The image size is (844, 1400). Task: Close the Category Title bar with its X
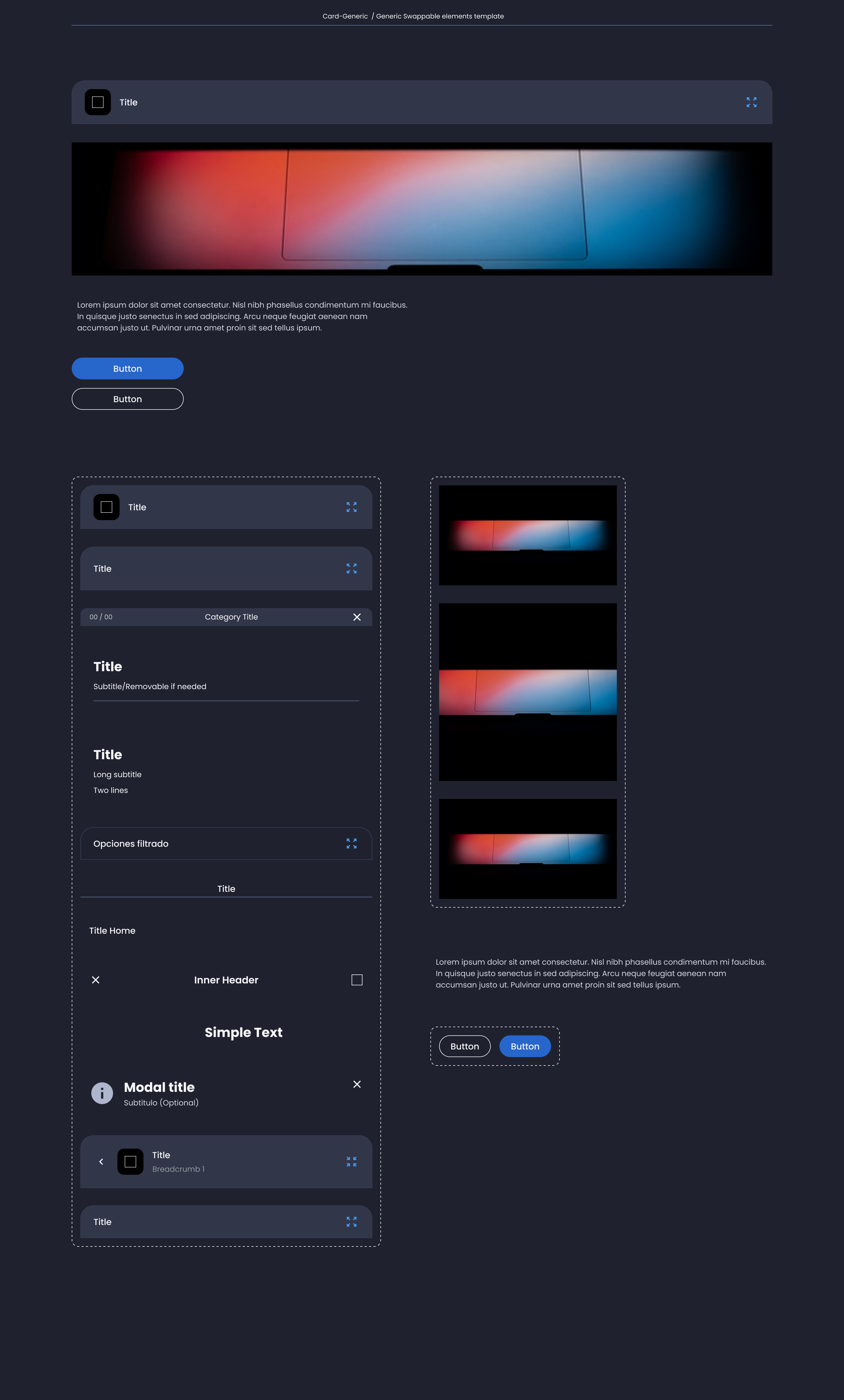(x=357, y=617)
